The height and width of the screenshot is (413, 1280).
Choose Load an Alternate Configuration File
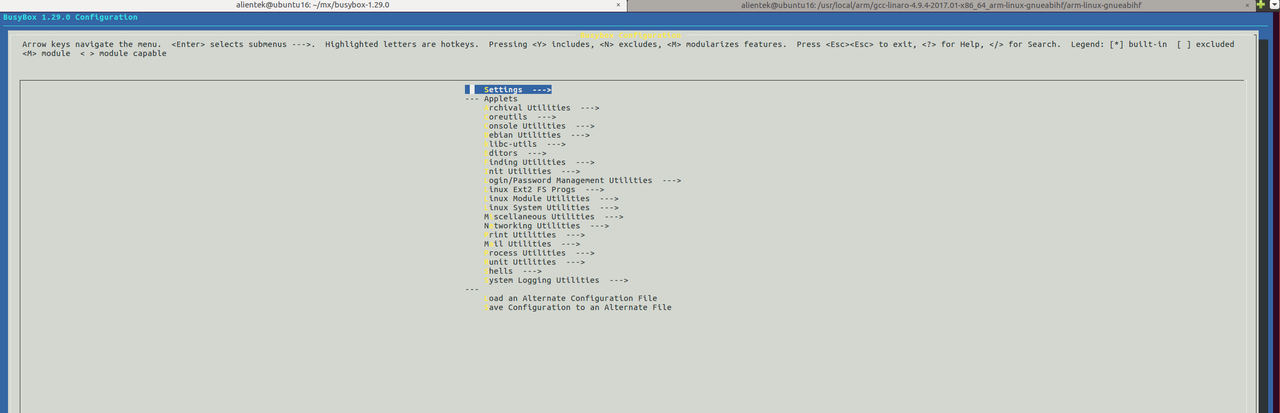[570, 298]
